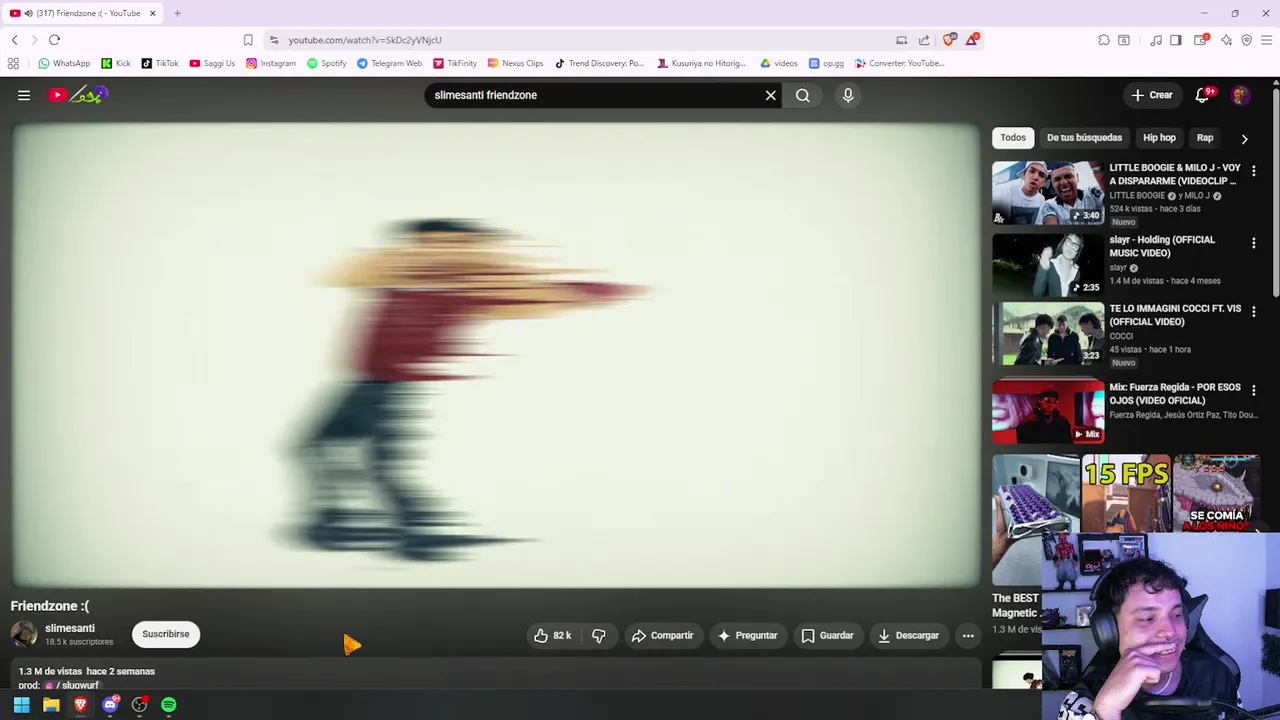Viewport: 1280px width, 720px height.
Task: Open Brave Rewards triangle icon
Action: (x=972, y=40)
